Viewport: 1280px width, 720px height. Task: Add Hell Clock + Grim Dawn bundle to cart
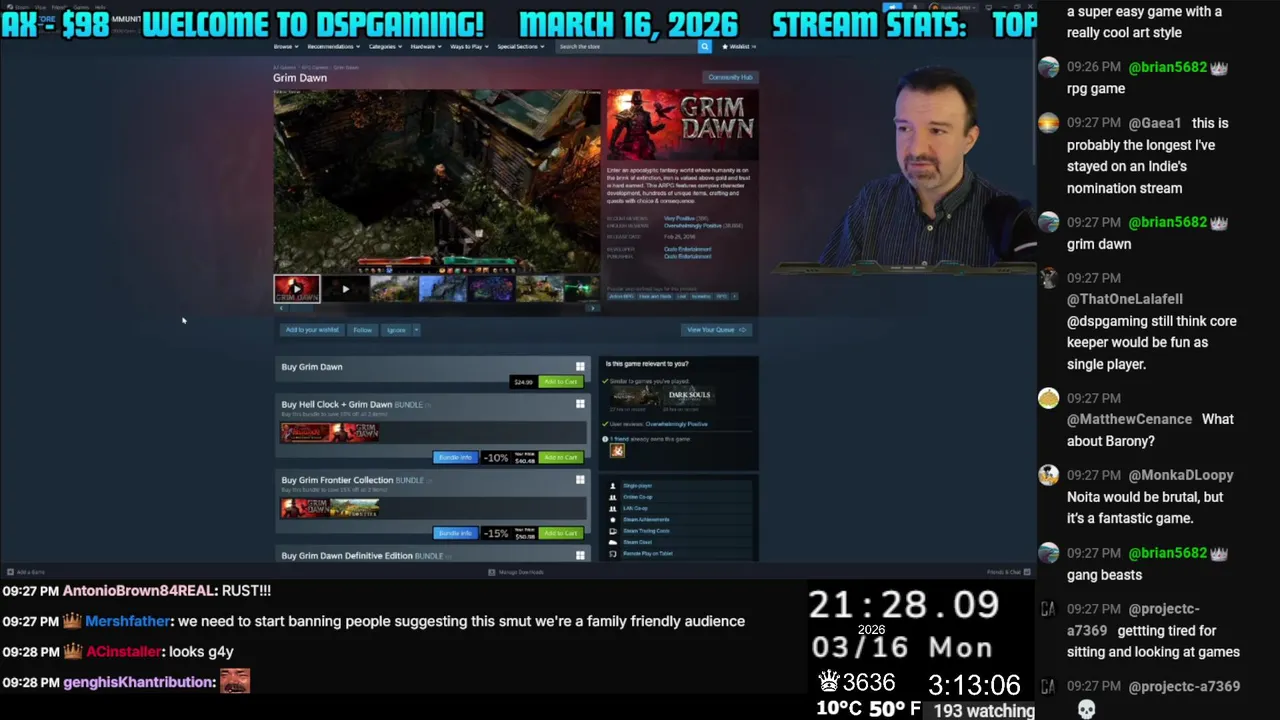(x=560, y=457)
